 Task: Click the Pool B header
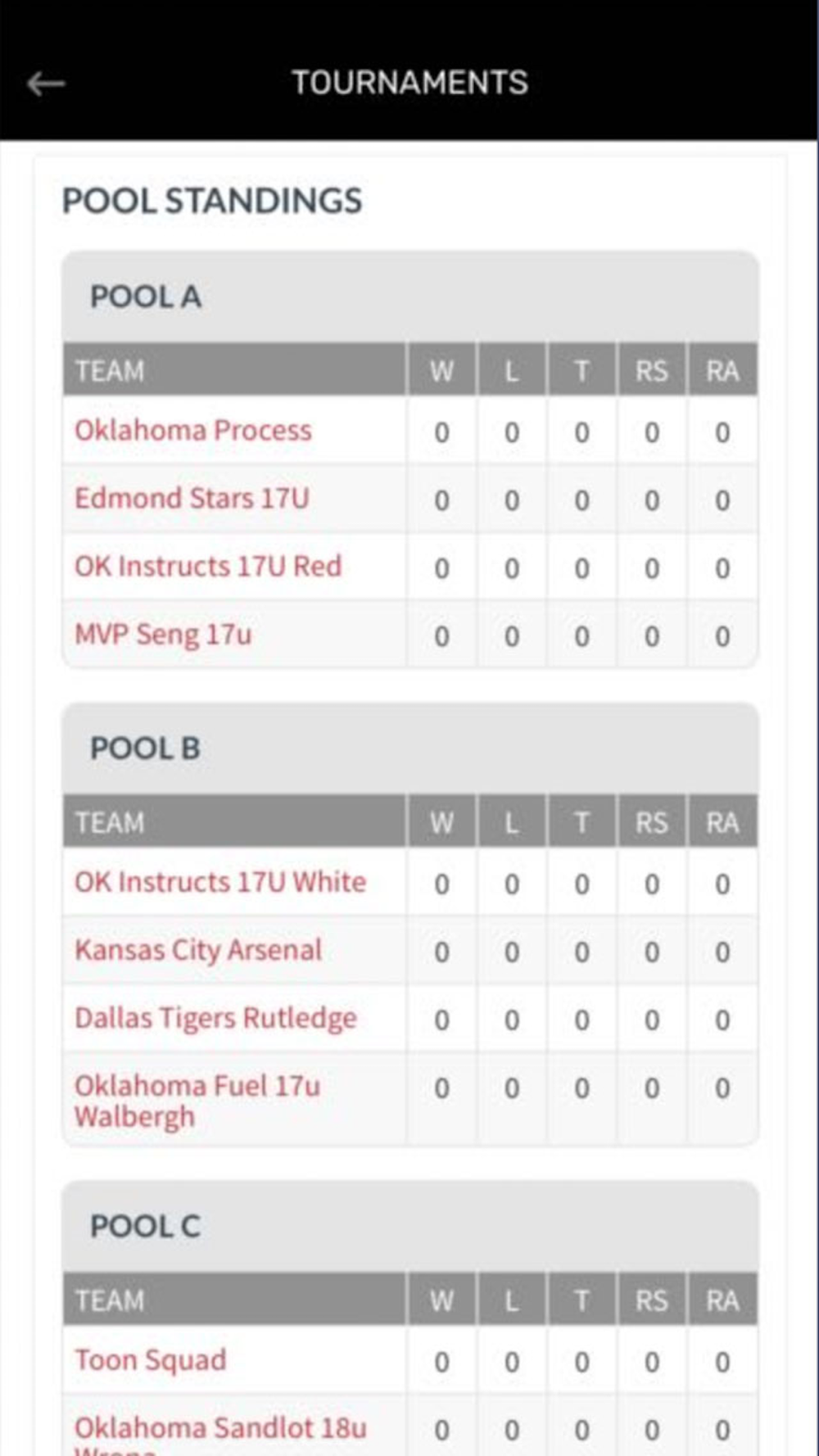(x=145, y=748)
